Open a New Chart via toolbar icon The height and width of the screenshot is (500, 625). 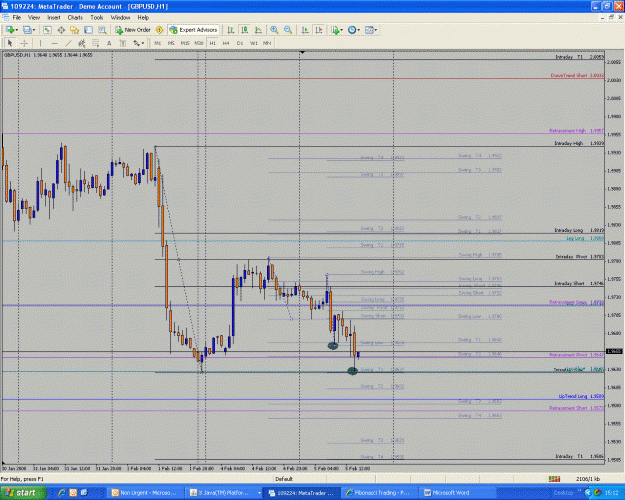click(x=10, y=30)
